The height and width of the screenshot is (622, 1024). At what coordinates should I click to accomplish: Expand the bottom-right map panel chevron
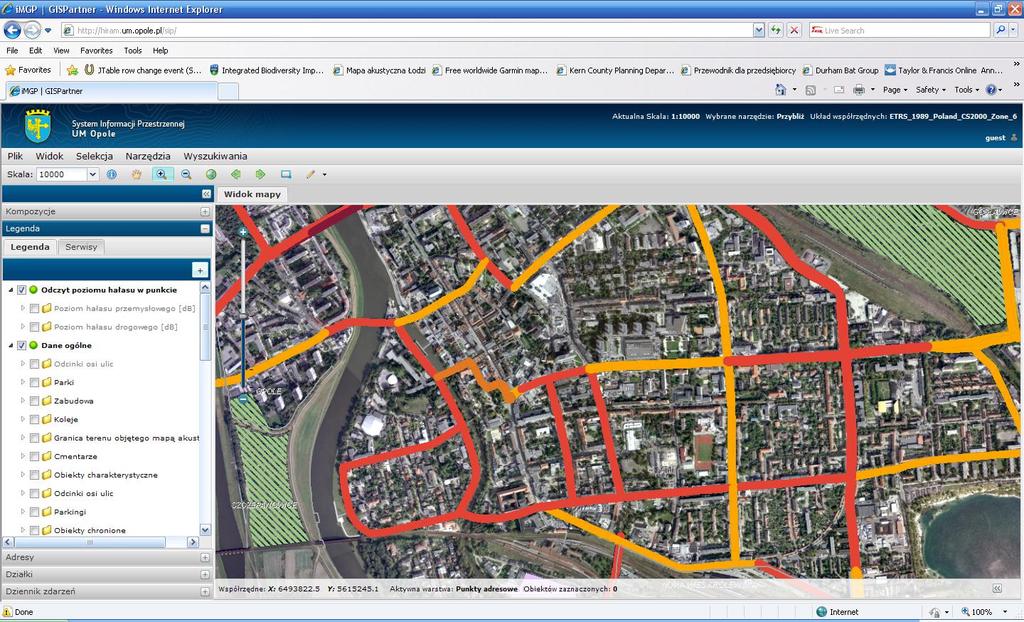(997, 589)
